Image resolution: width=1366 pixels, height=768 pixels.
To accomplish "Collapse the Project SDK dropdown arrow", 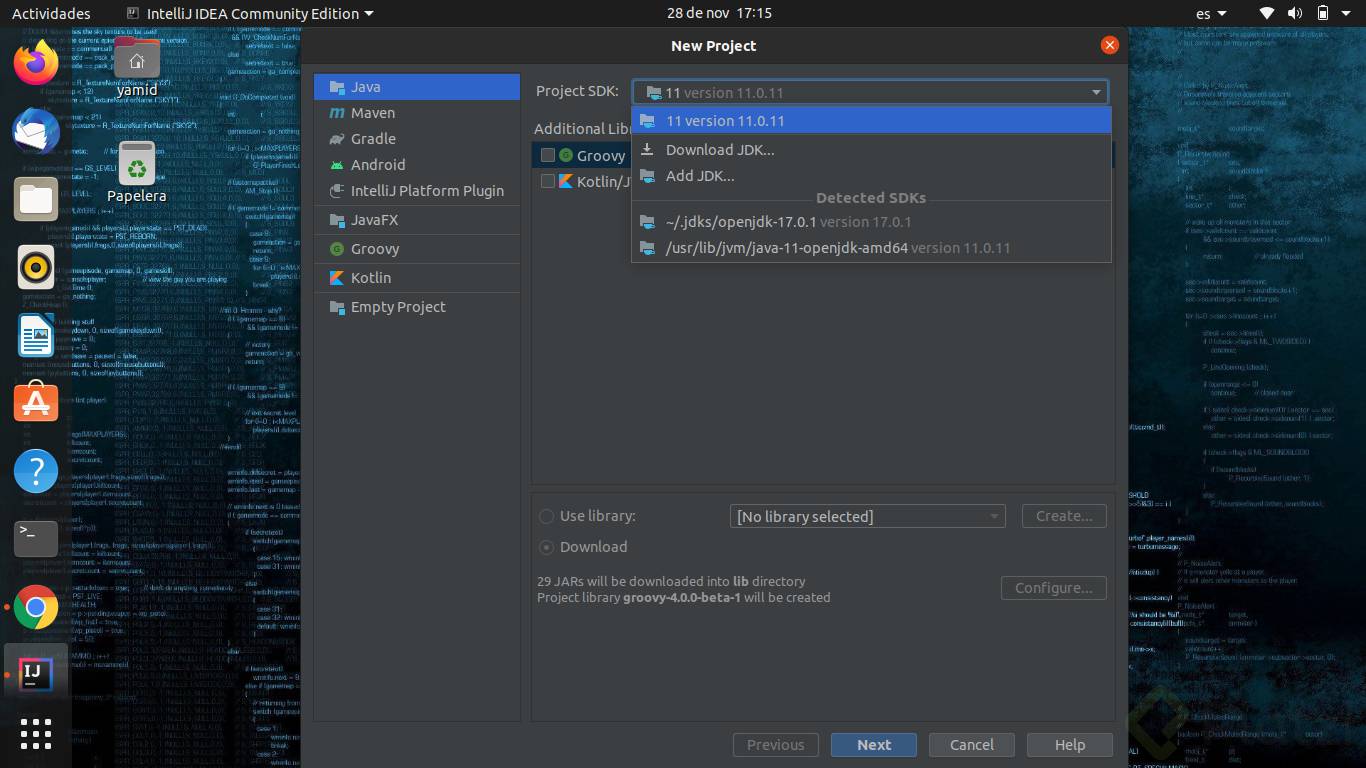I will coord(1096,93).
